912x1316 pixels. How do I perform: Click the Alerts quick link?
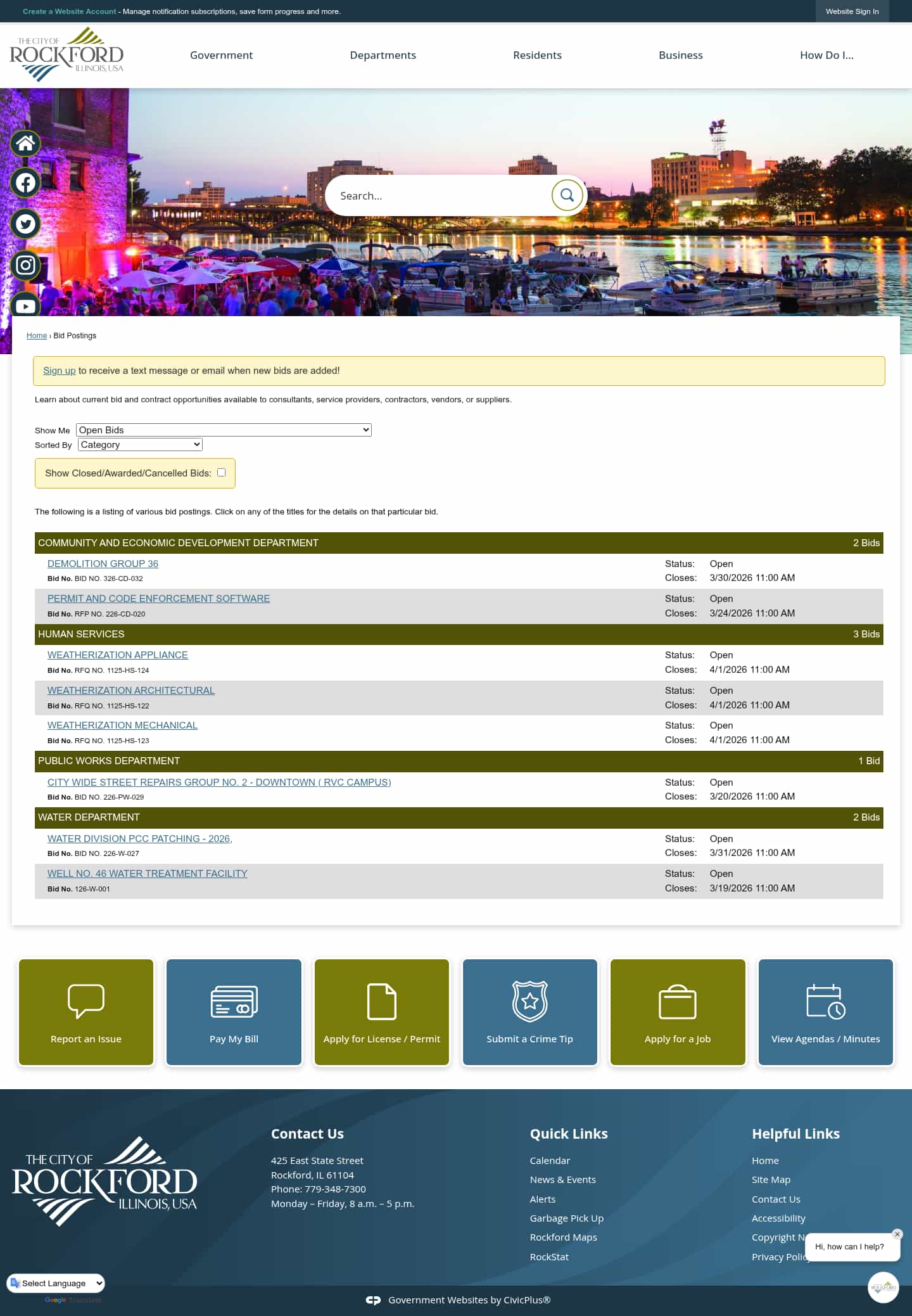click(543, 1199)
